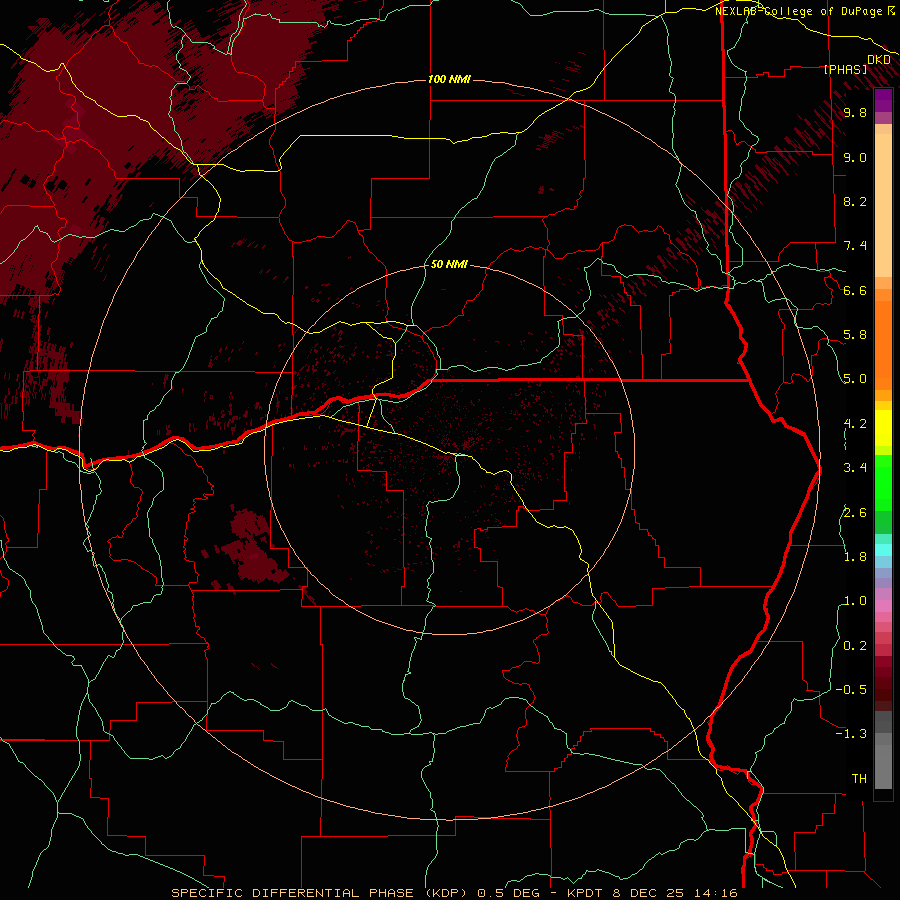Click the 3.4 value on the color scale
The width and height of the screenshot is (900, 900).
point(855,468)
